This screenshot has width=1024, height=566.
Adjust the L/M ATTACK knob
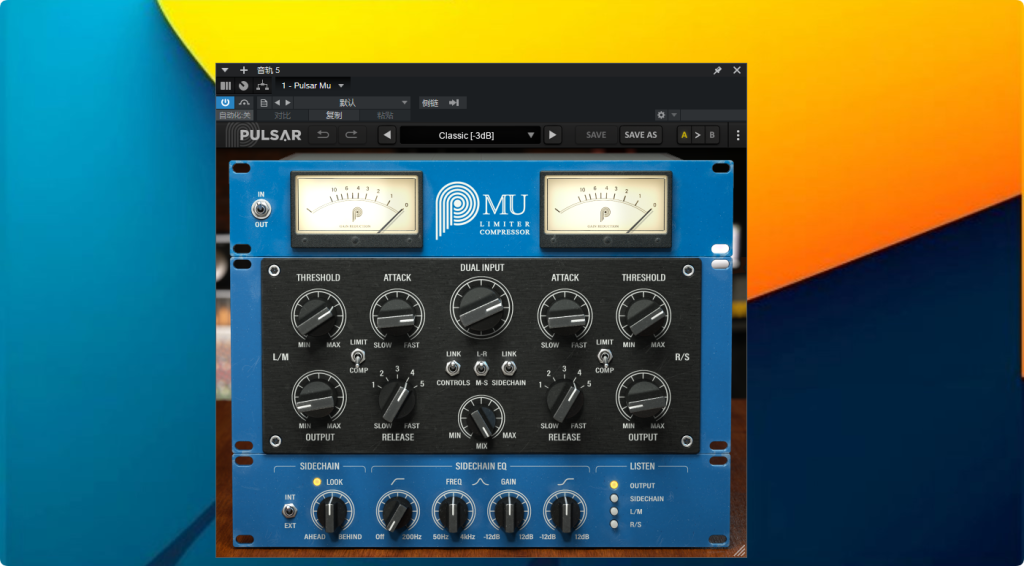397,317
